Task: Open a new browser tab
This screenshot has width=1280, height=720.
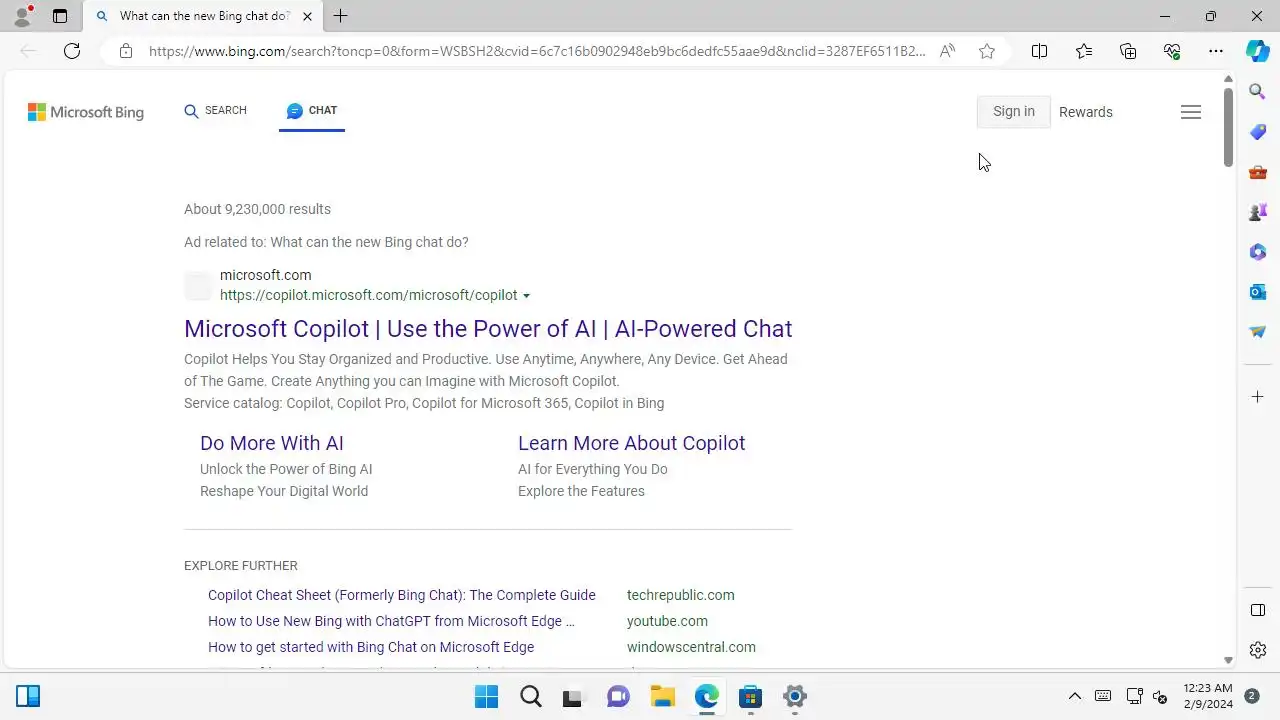Action: point(341,16)
